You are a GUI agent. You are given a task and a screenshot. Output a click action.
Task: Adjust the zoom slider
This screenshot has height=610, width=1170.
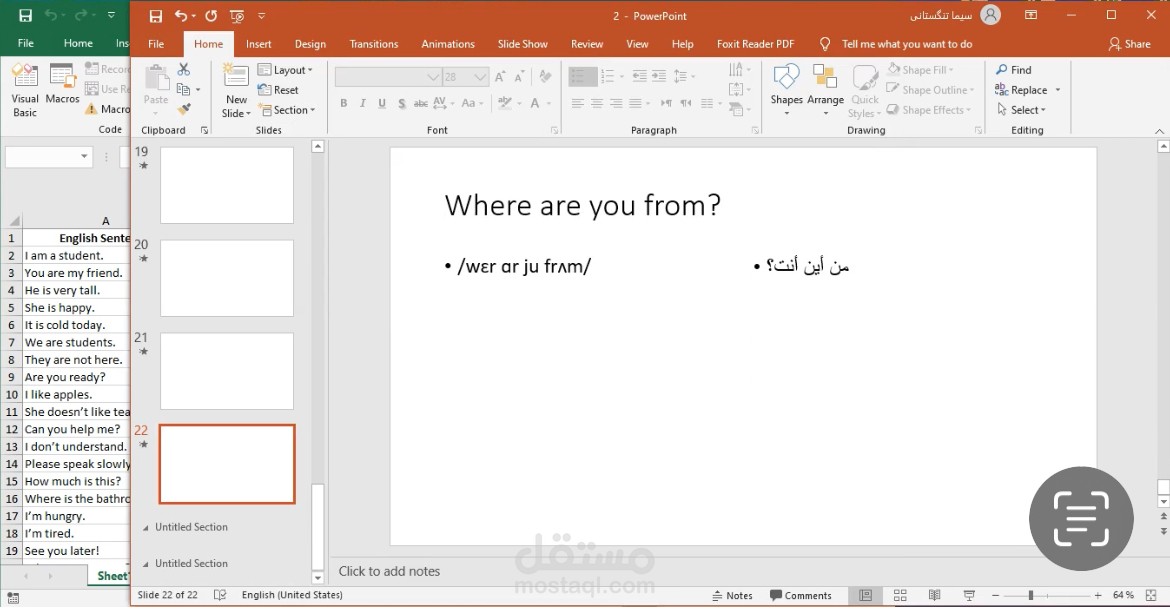point(1030,595)
